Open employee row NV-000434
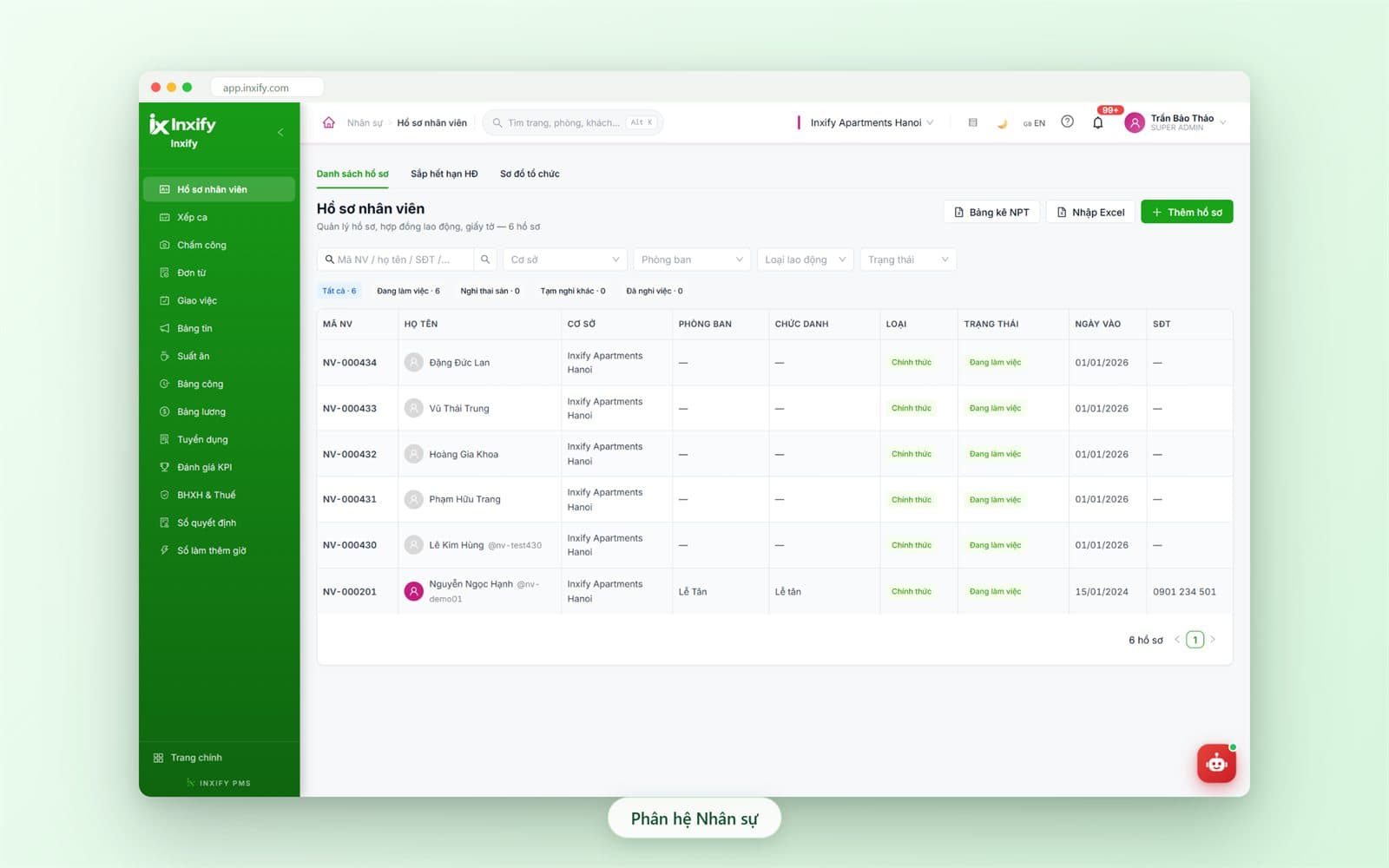This screenshot has width=1389, height=868. click(x=774, y=362)
